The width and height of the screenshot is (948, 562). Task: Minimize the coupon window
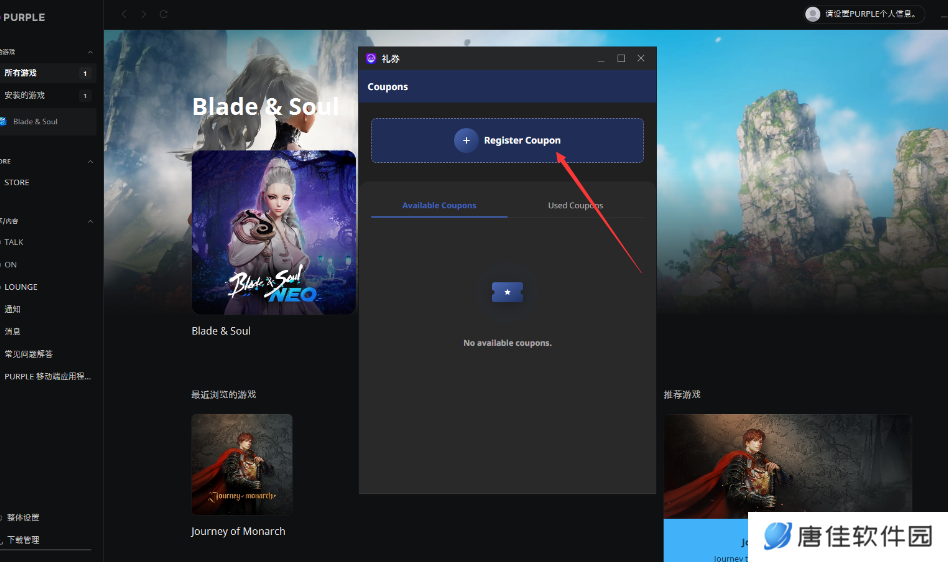[601, 59]
